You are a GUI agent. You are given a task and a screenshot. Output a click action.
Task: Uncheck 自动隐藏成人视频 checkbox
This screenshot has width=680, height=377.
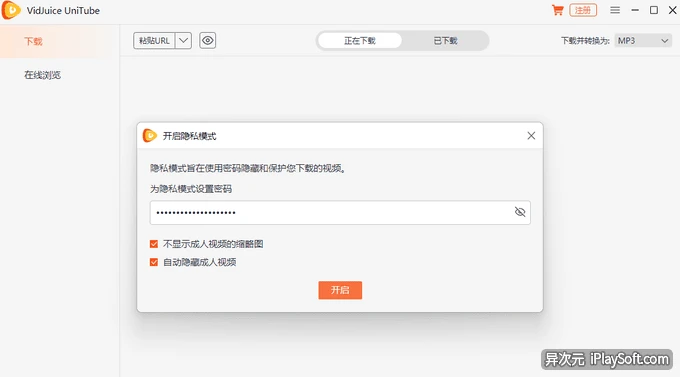(x=154, y=262)
